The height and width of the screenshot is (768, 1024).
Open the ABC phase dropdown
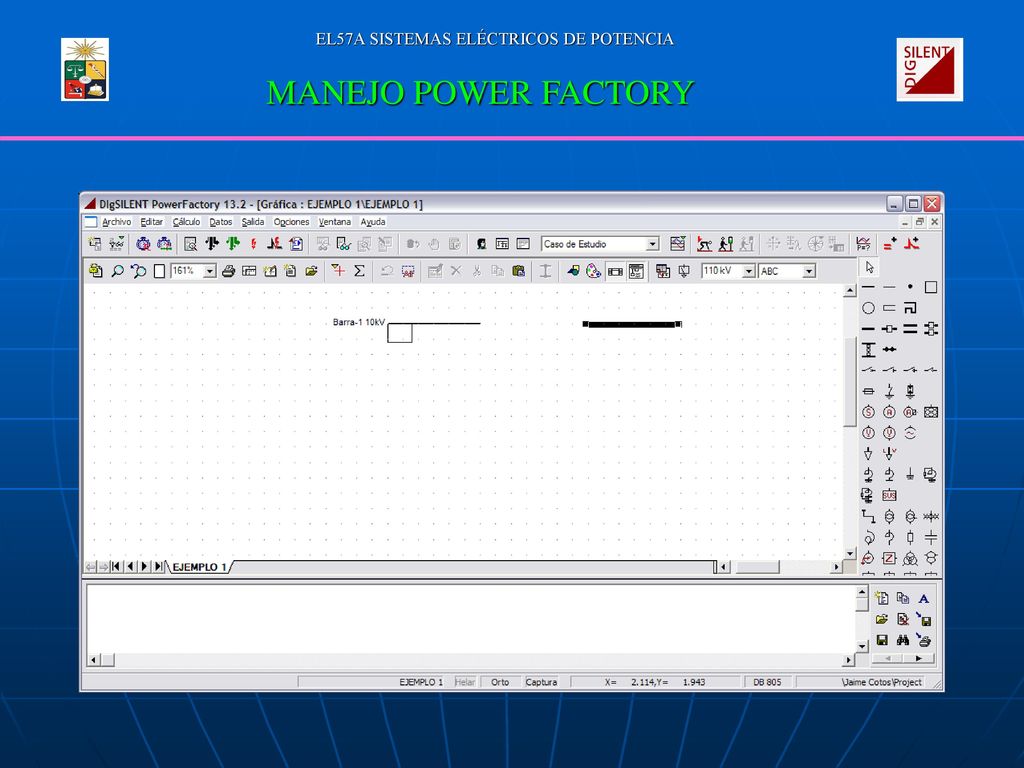pyautogui.click(x=809, y=271)
